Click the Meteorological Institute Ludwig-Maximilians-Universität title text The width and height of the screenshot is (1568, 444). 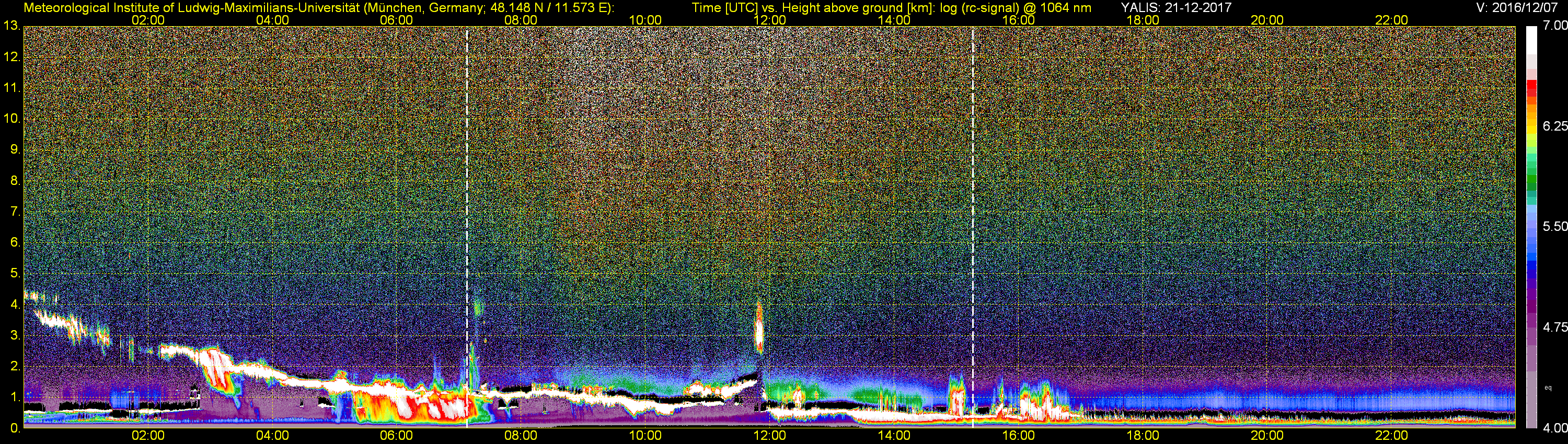point(319,8)
